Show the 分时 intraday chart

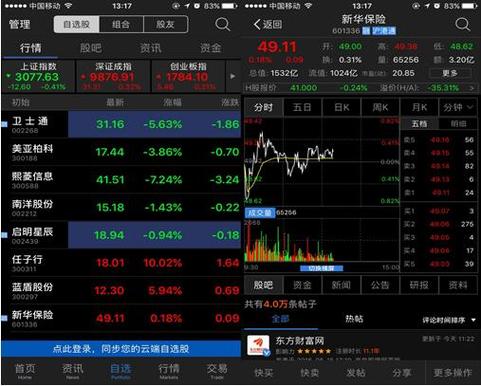point(263,107)
